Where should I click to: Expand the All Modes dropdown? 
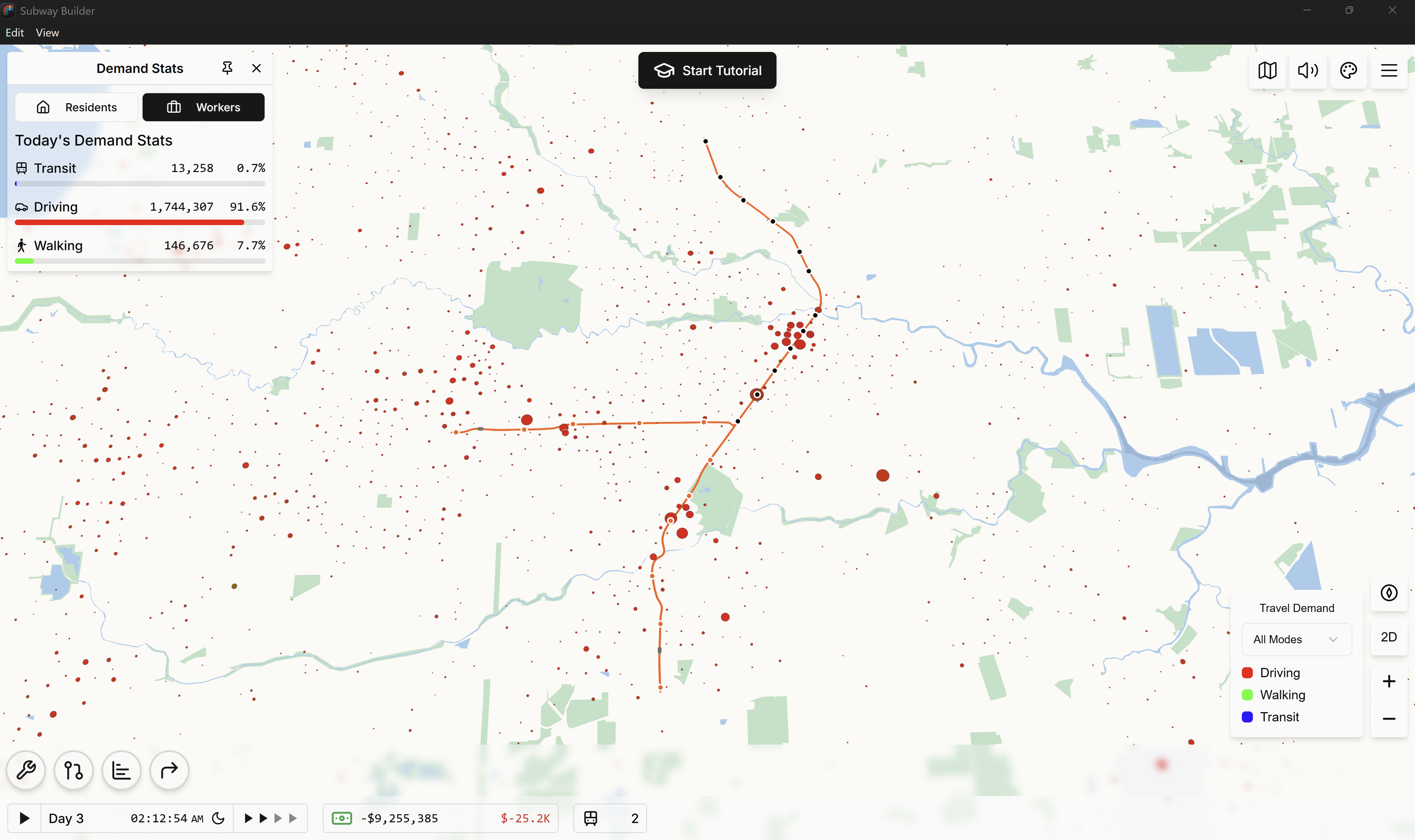[x=1296, y=639]
